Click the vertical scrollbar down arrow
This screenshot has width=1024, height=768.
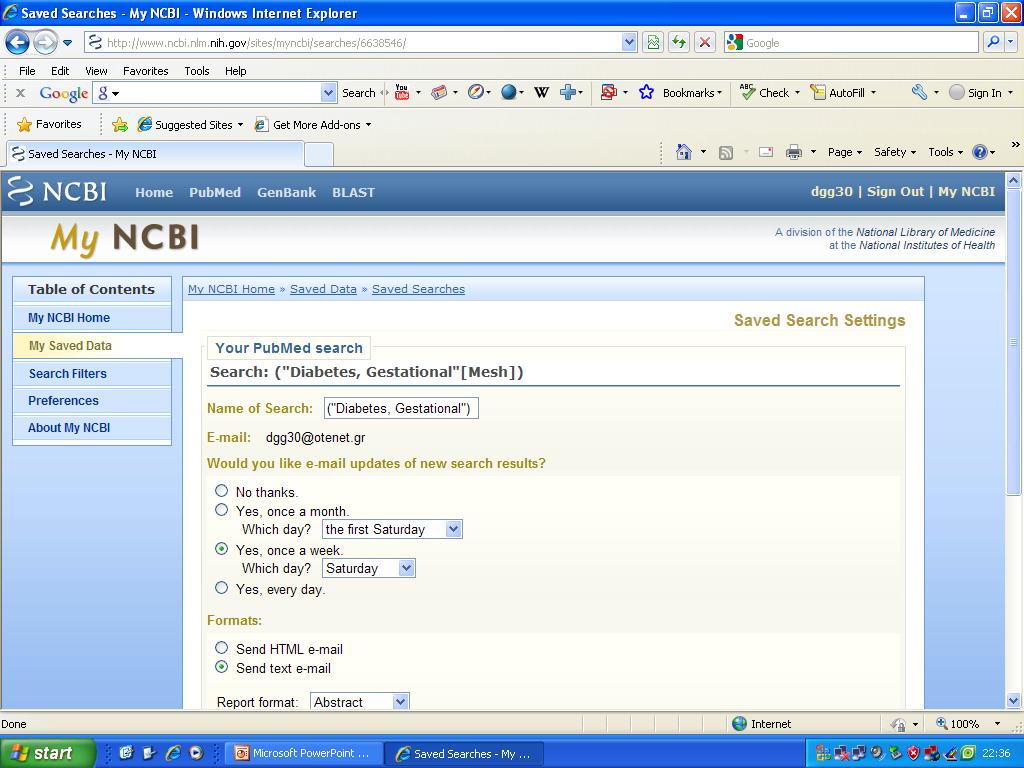pos(1013,701)
